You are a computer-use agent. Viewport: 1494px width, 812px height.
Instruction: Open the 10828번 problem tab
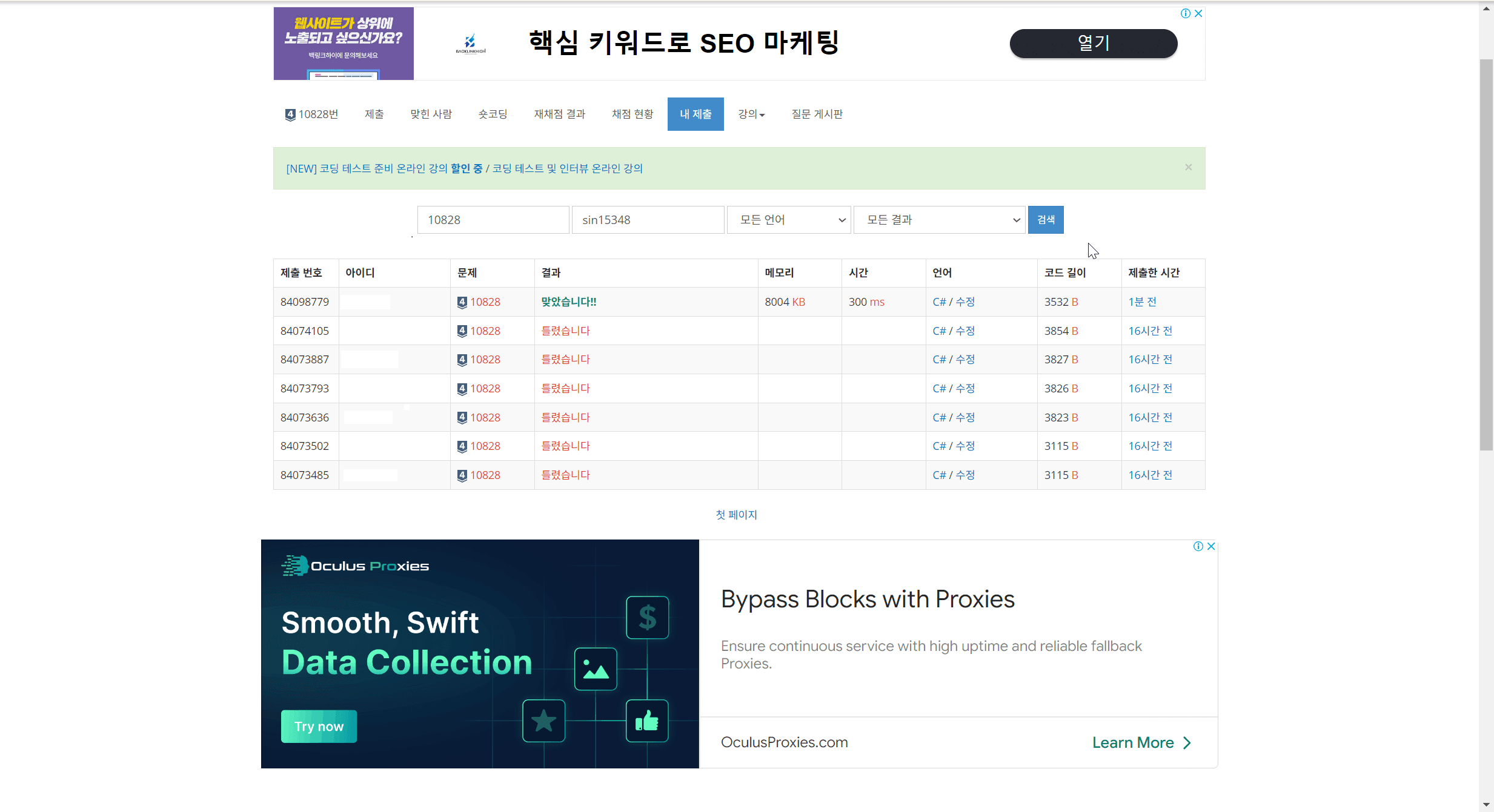[311, 114]
